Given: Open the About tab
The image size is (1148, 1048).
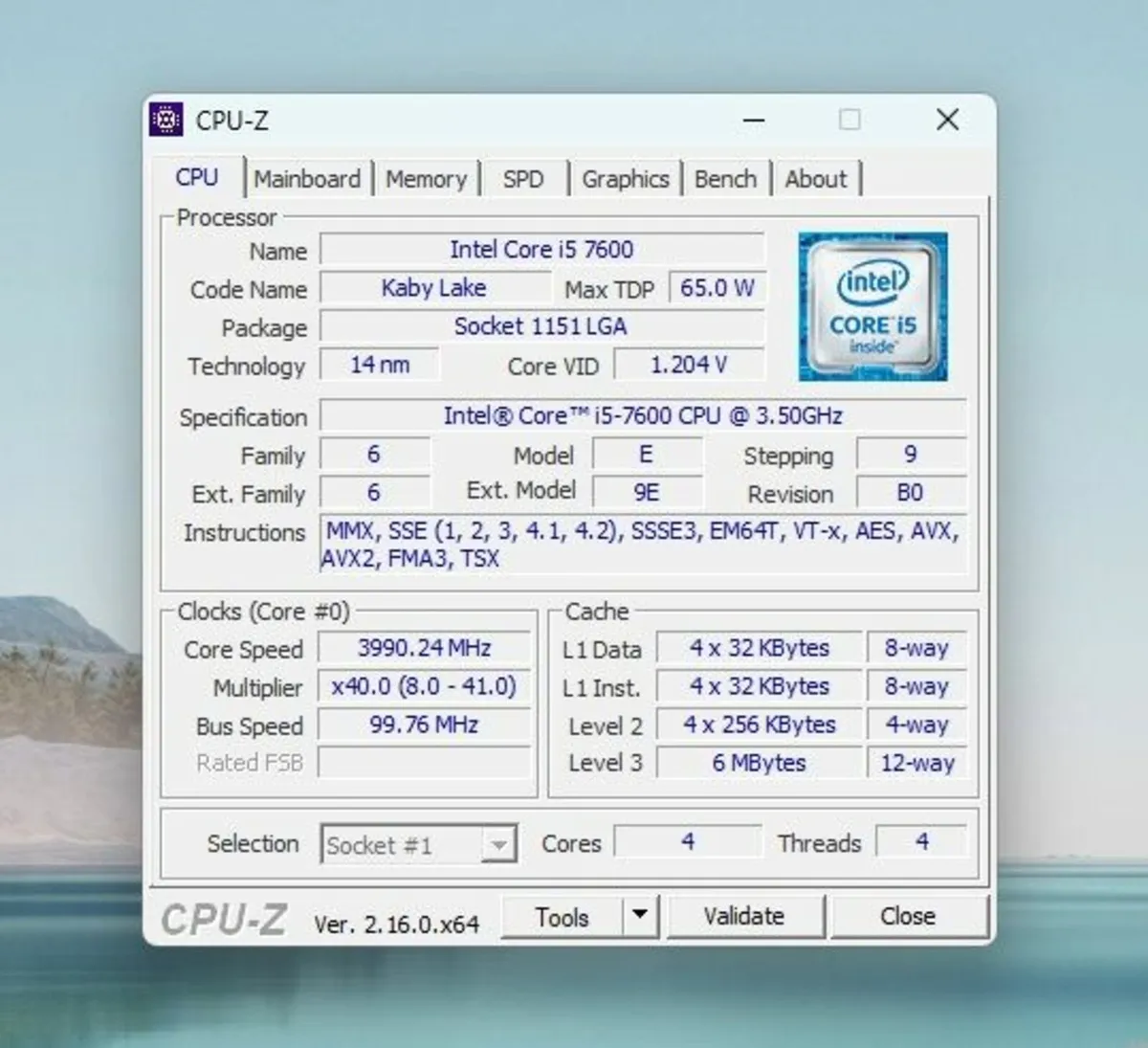Looking at the screenshot, I should coord(816,179).
